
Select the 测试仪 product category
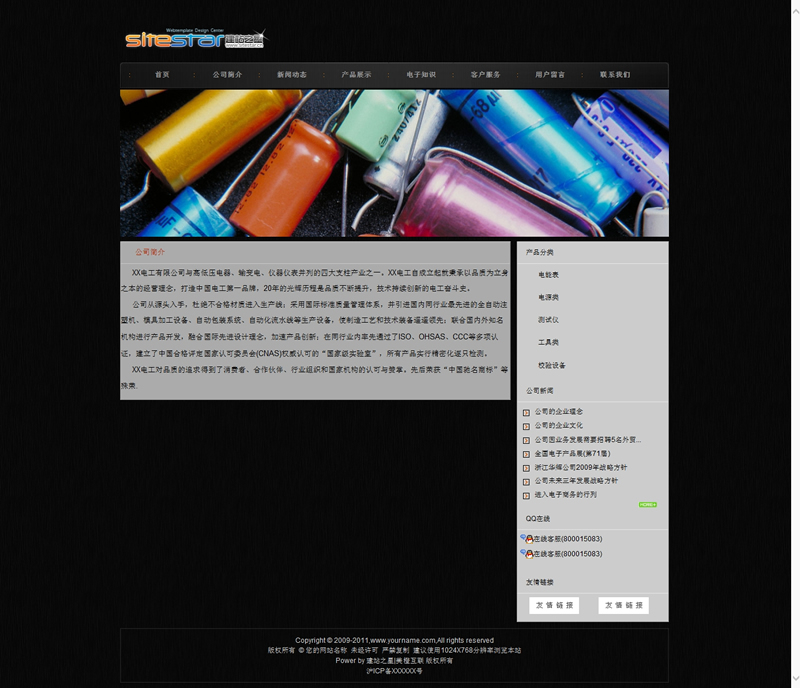548,320
